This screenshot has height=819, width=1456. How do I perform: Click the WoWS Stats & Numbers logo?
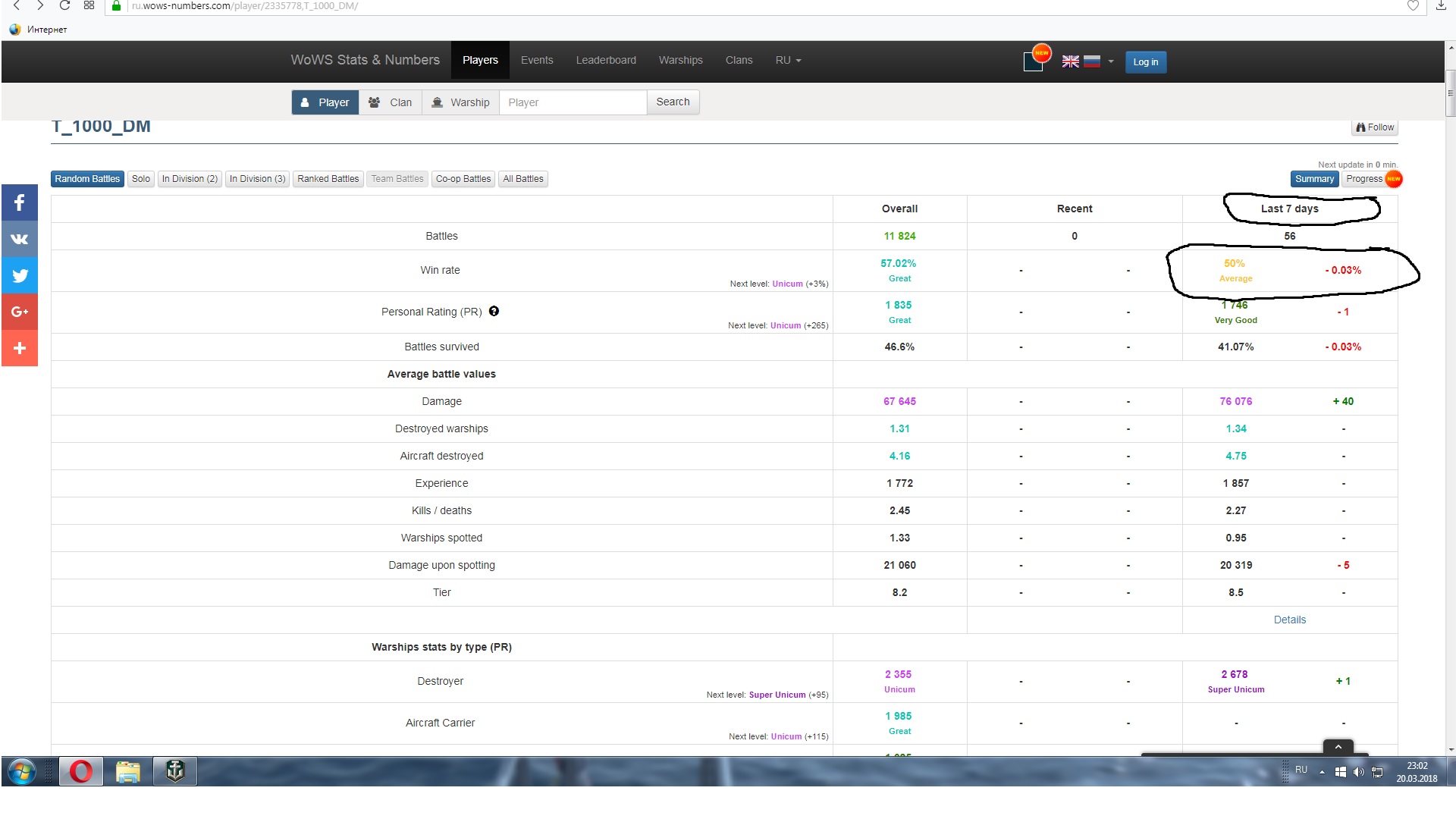pyautogui.click(x=365, y=60)
